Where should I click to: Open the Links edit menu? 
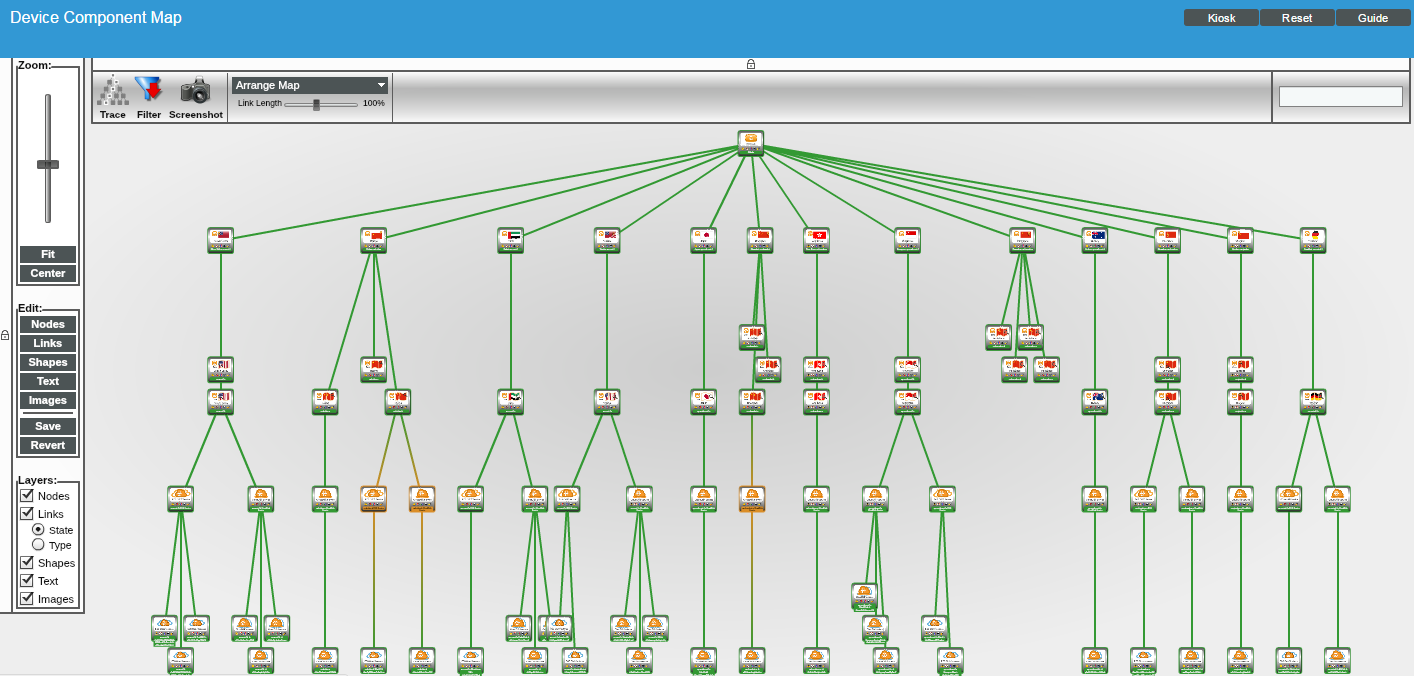48,343
